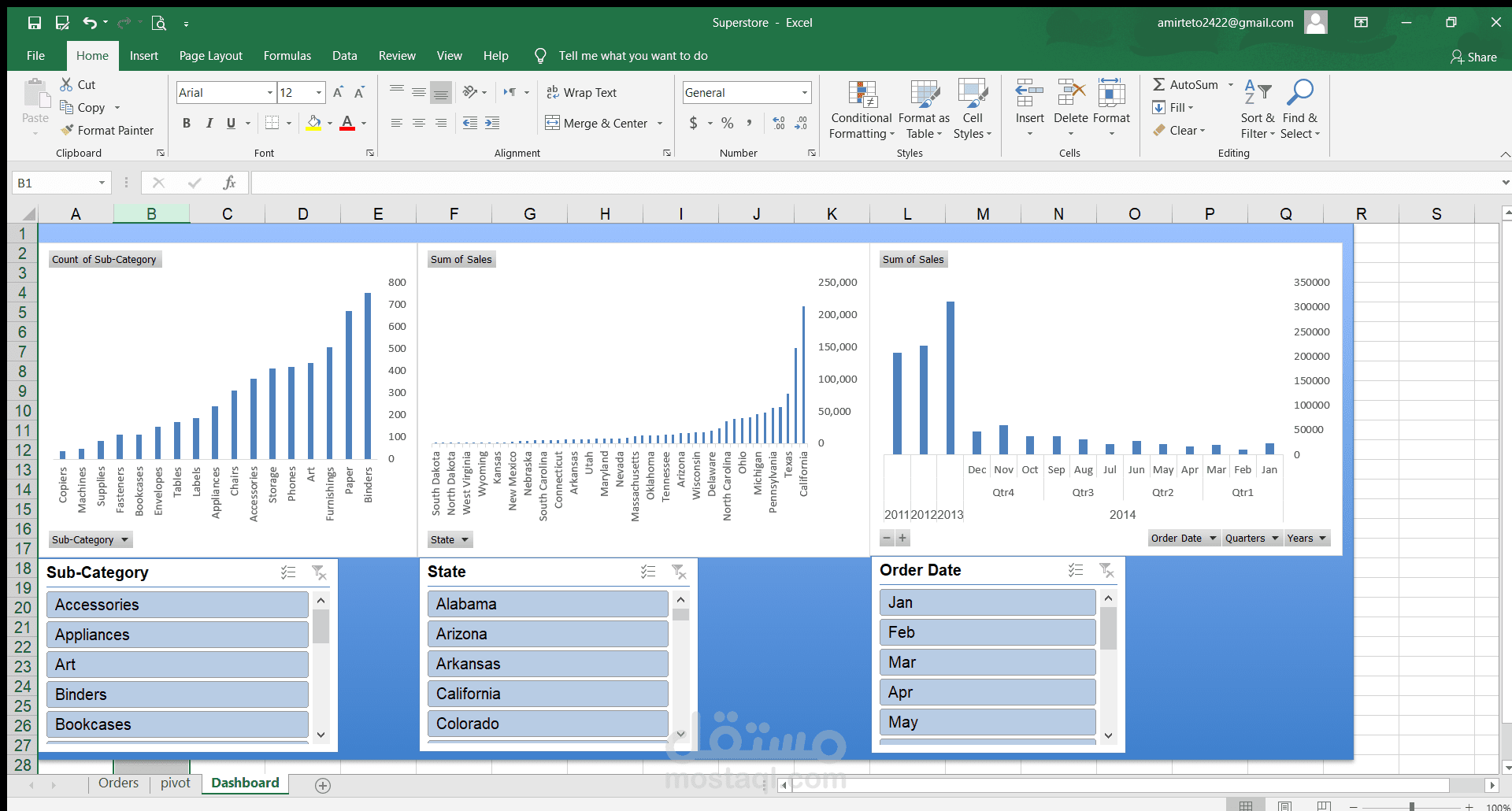1512x811 pixels.
Task: Switch to the Page Layout tab
Action: tap(211, 56)
